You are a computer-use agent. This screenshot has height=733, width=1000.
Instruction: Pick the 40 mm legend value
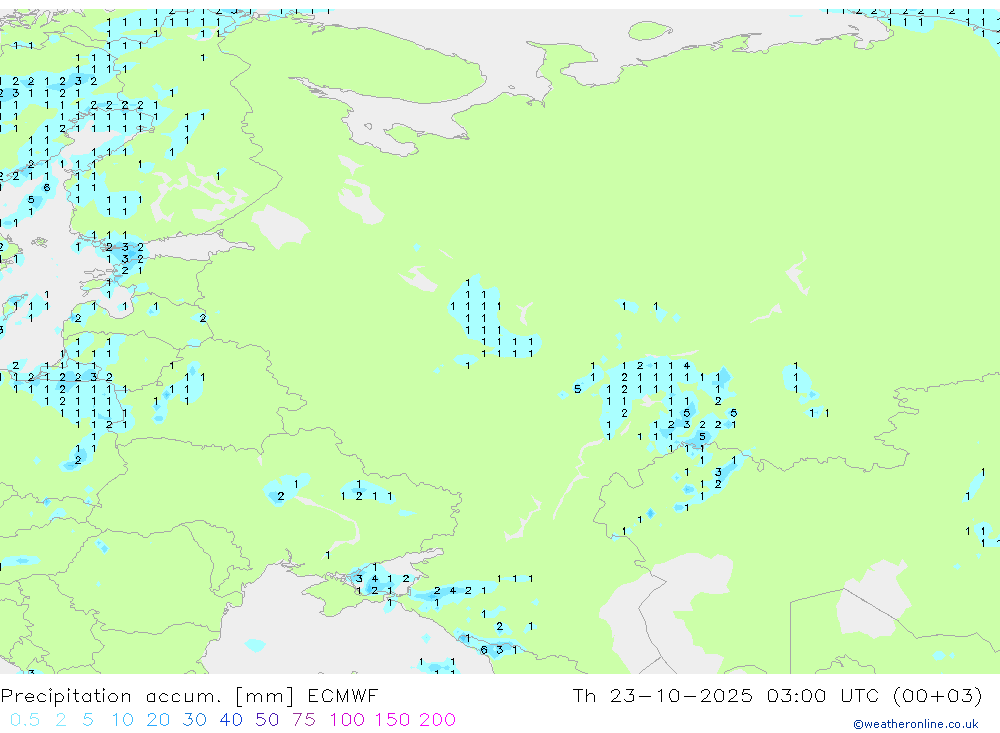click(x=231, y=720)
